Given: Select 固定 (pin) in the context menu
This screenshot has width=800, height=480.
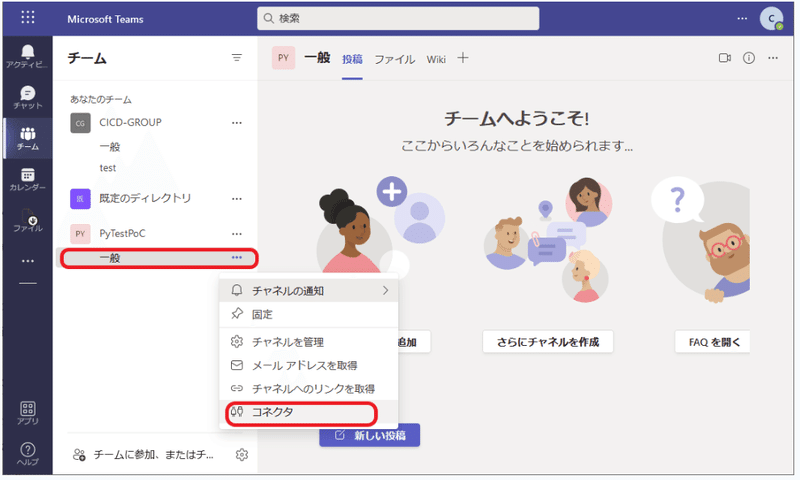Looking at the screenshot, I should point(309,314).
